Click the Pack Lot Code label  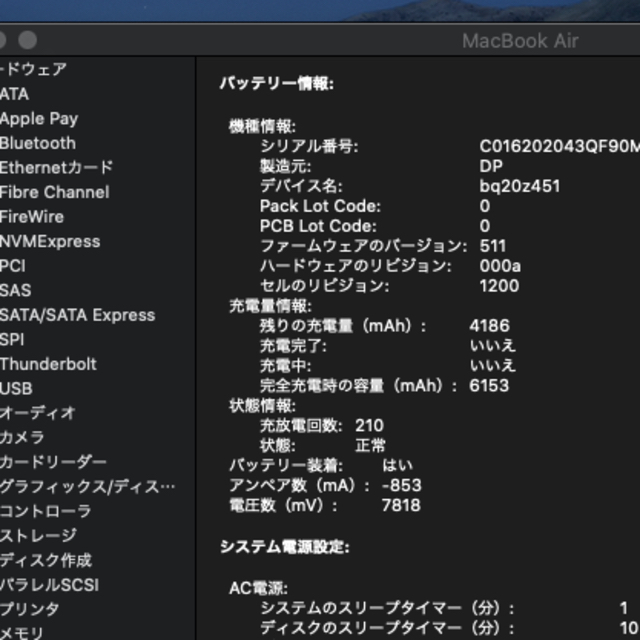tap(320, 206)
